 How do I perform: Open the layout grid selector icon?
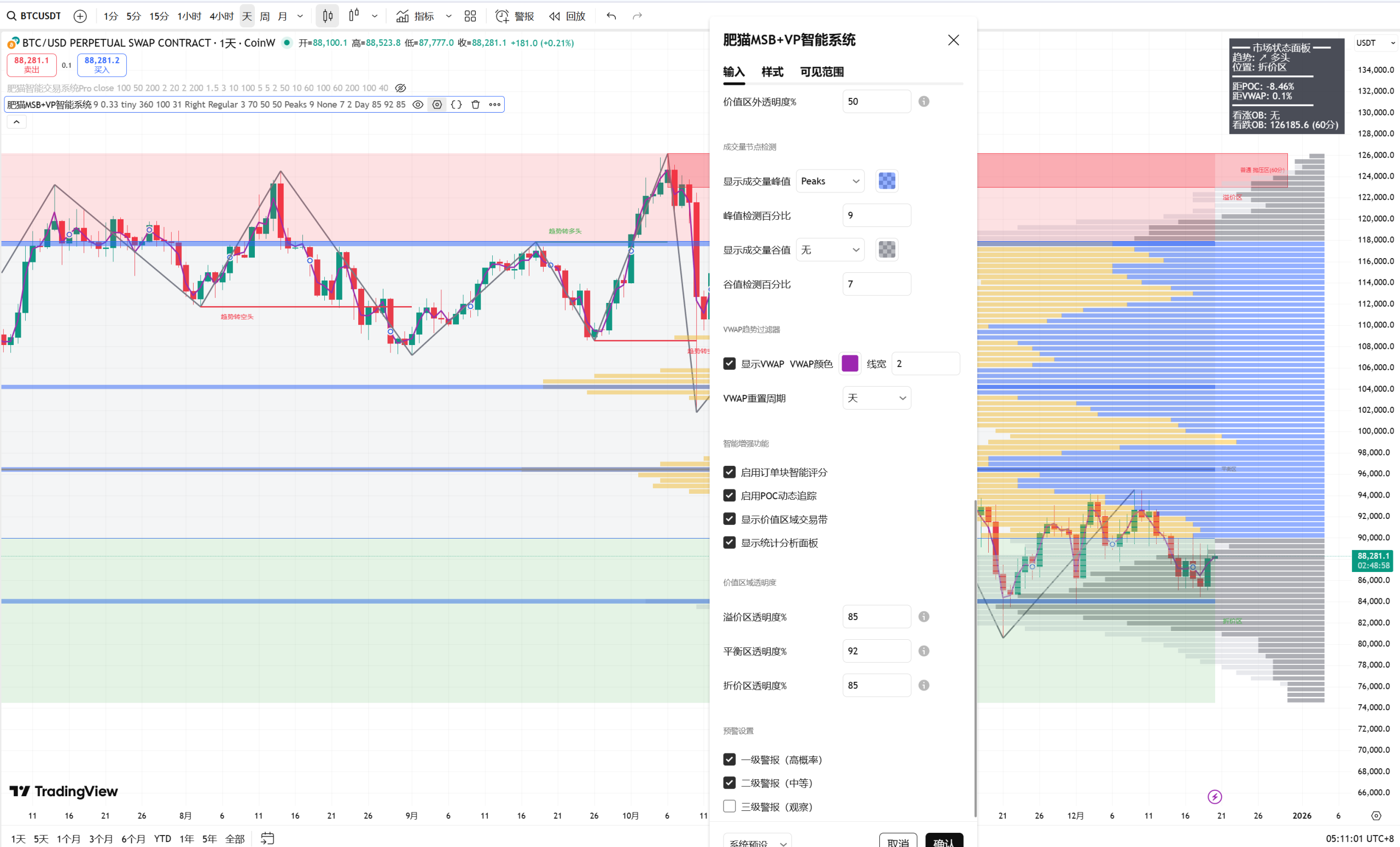470,16
